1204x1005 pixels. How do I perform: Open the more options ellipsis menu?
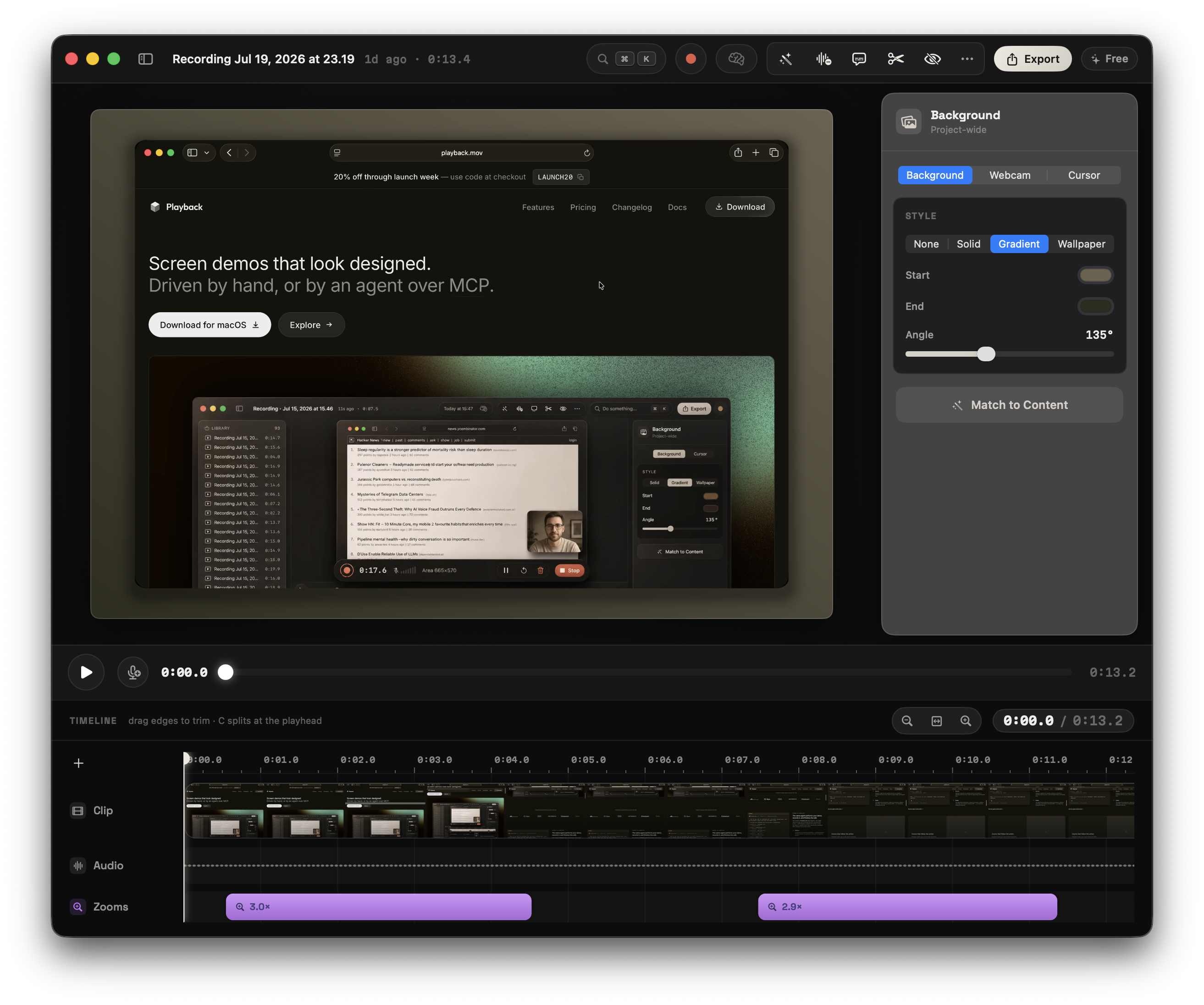pyautogui.click(x=967, y=59)
